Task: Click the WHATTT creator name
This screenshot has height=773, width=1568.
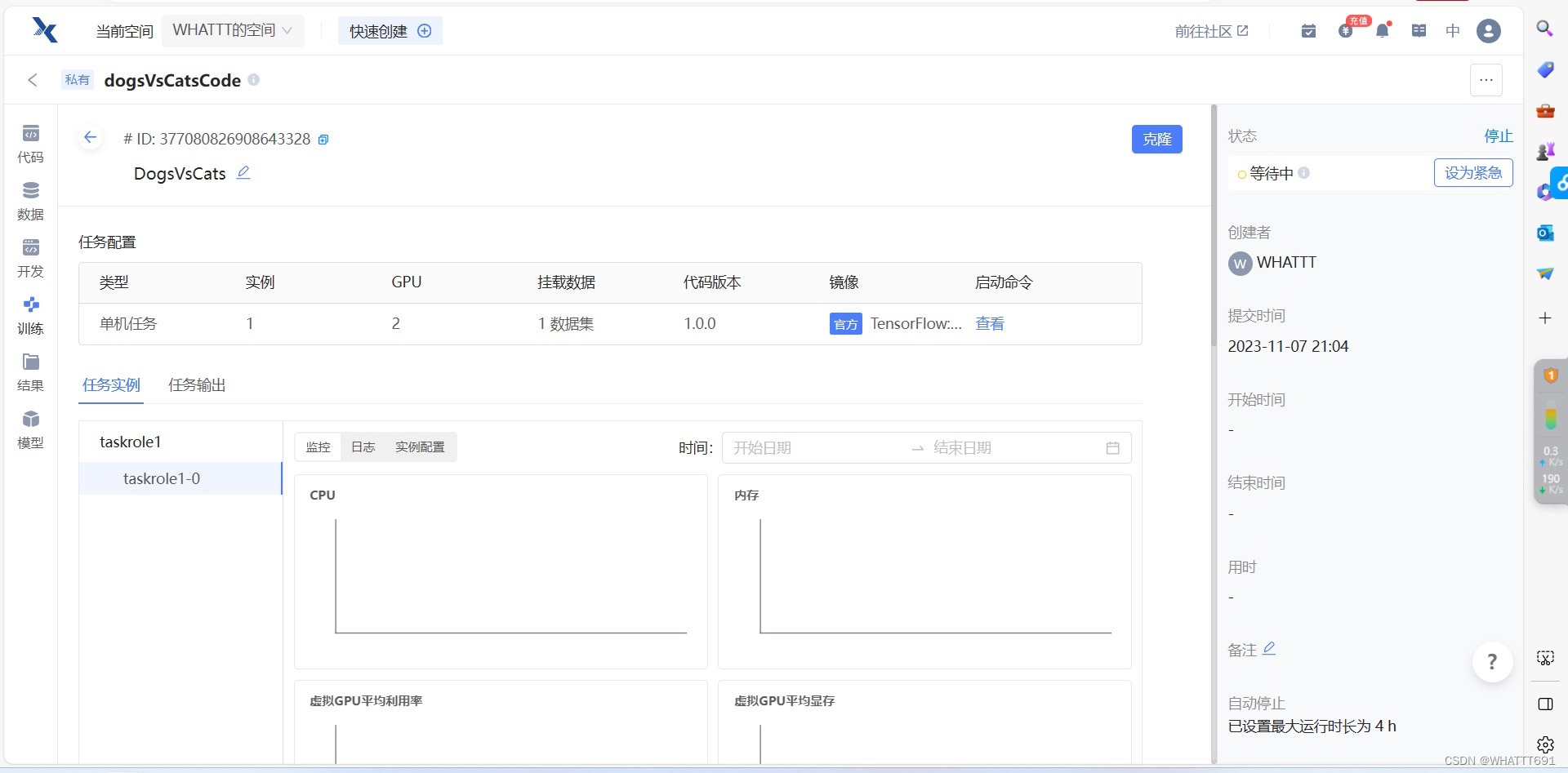Action: (x=1286, y=262)
